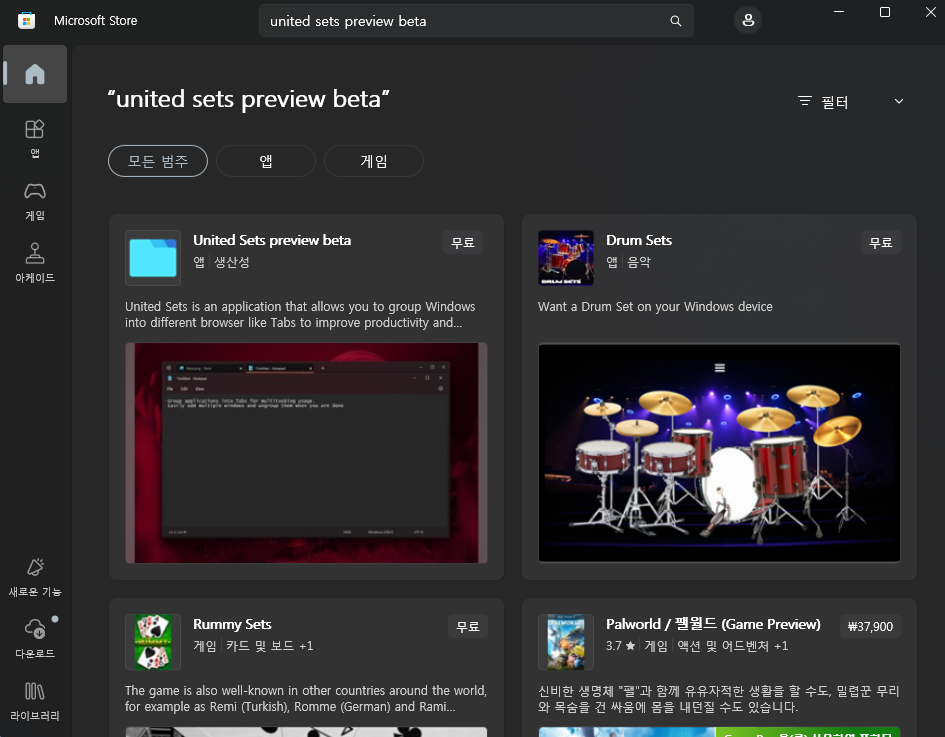The width and height of the screenshot is (945, 737).
Task: Click the Rummy Sets description text
Action: (x=306, y=698)
